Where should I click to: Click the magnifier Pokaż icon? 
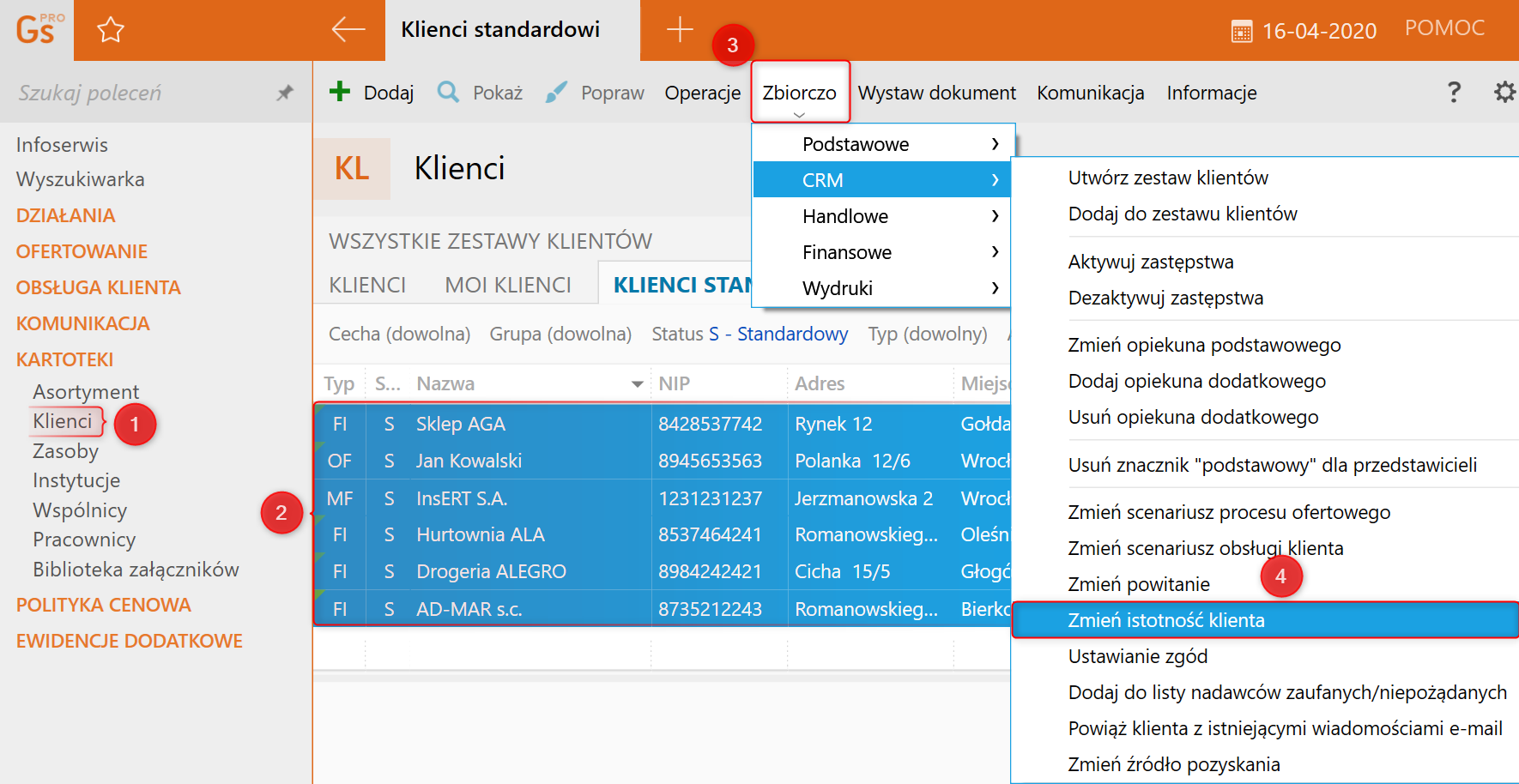(448, 91)
